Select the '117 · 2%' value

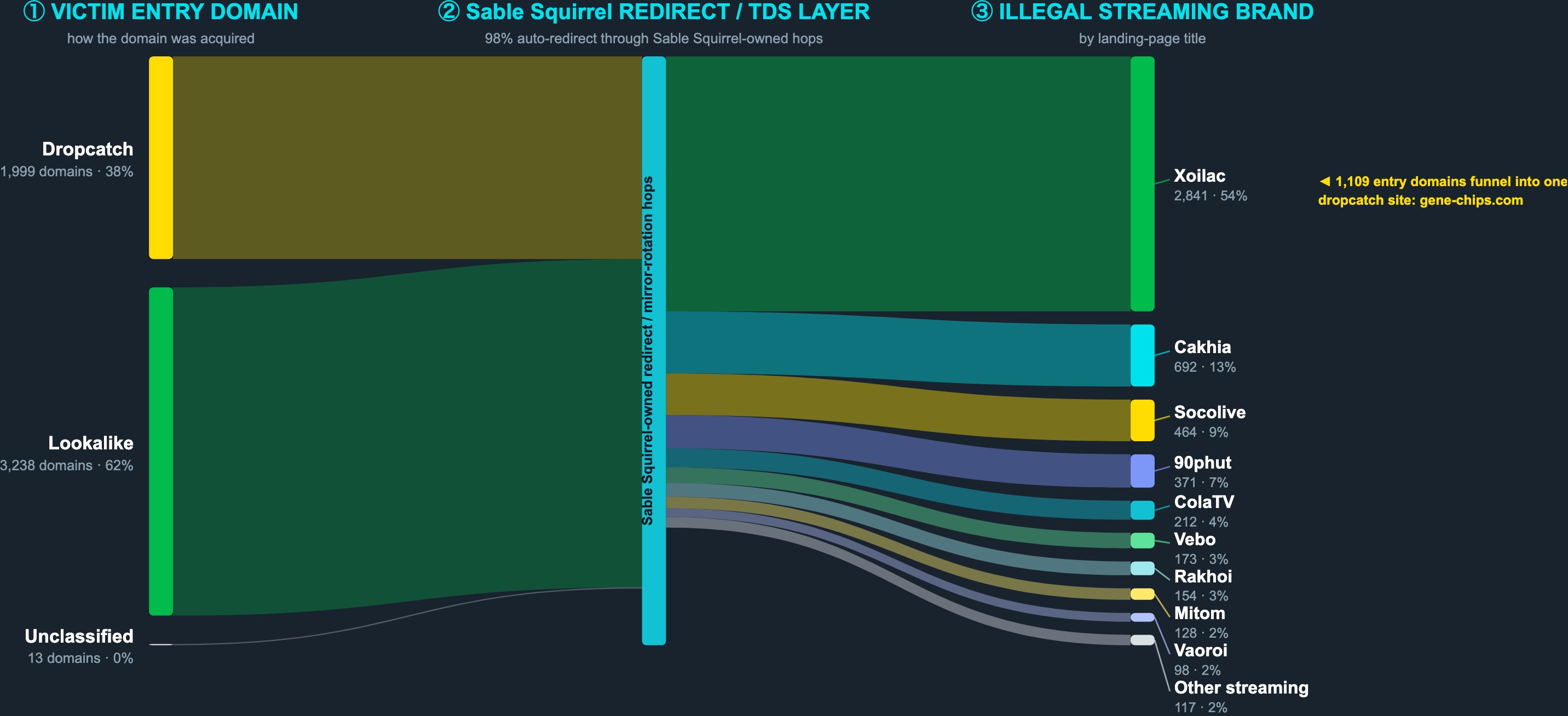[1200, 707]
